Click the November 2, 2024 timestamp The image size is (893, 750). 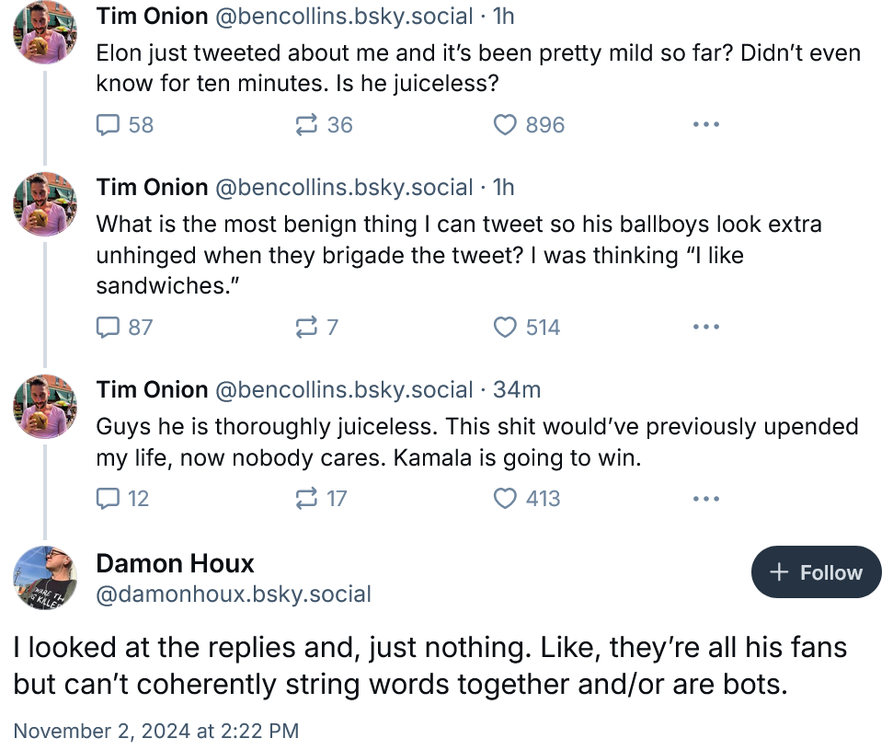(x=155, y=731)
